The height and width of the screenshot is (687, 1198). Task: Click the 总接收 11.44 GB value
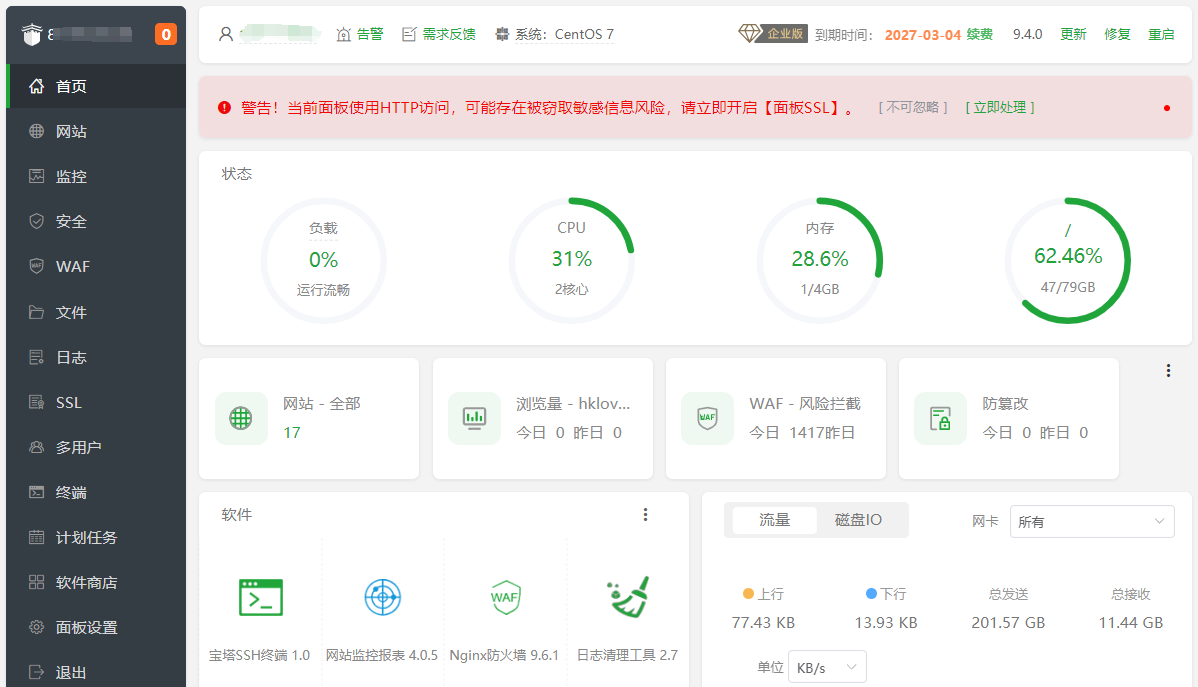point(1131,623)
